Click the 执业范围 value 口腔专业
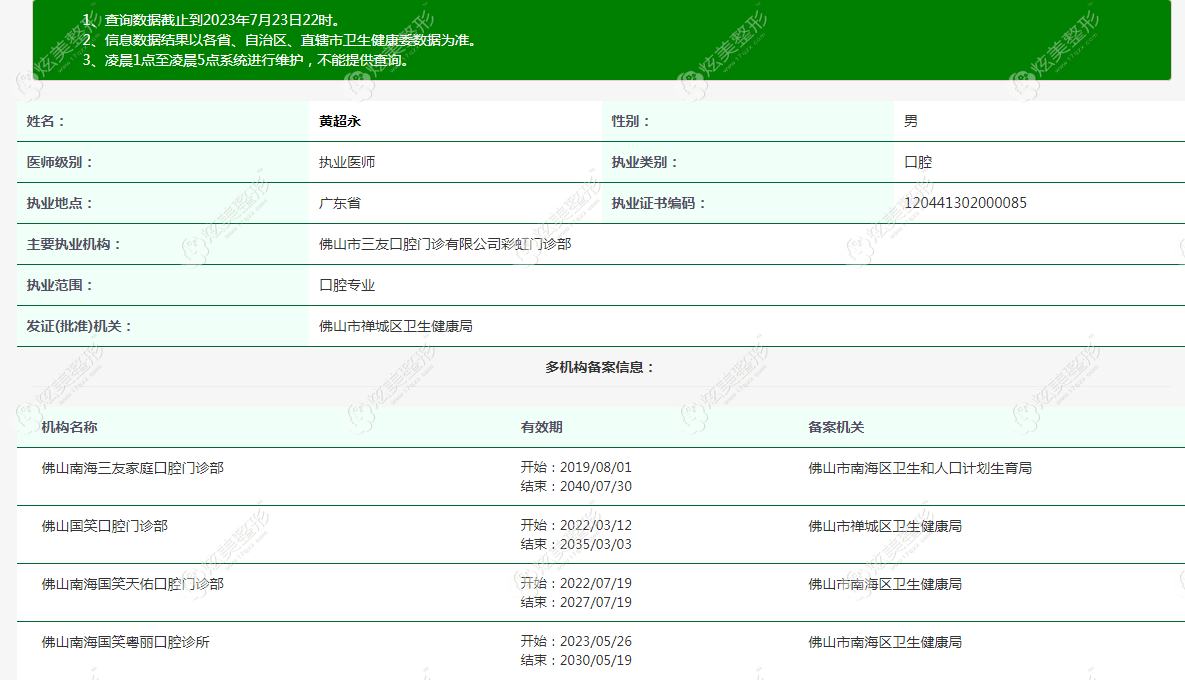The image size is (1185, 680). pyautogui.click(x=347, y=285)
